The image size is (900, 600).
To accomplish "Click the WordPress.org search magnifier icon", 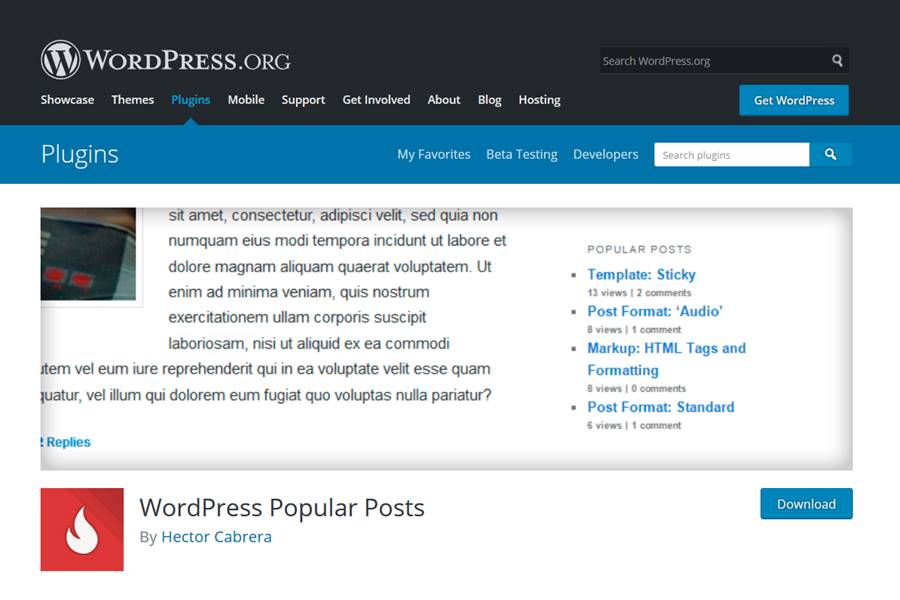I will (837, 60).
